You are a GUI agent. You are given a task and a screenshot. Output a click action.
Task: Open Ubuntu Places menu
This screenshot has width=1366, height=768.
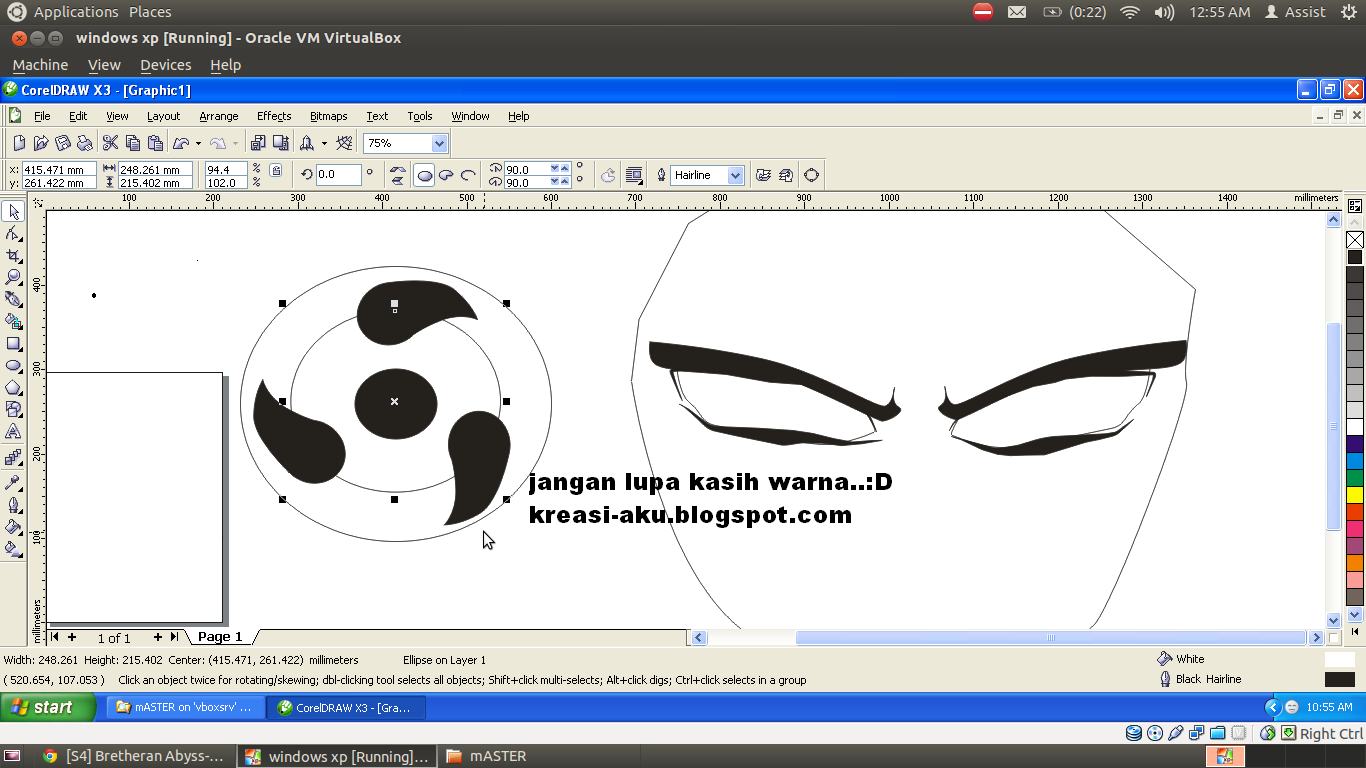pos(150,12)
